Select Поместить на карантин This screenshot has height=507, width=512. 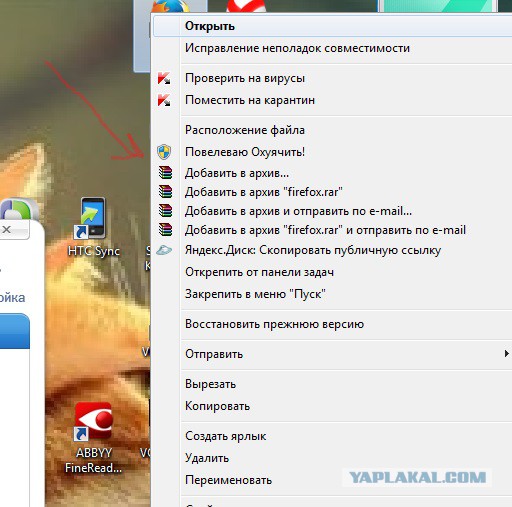click(333, 100)
